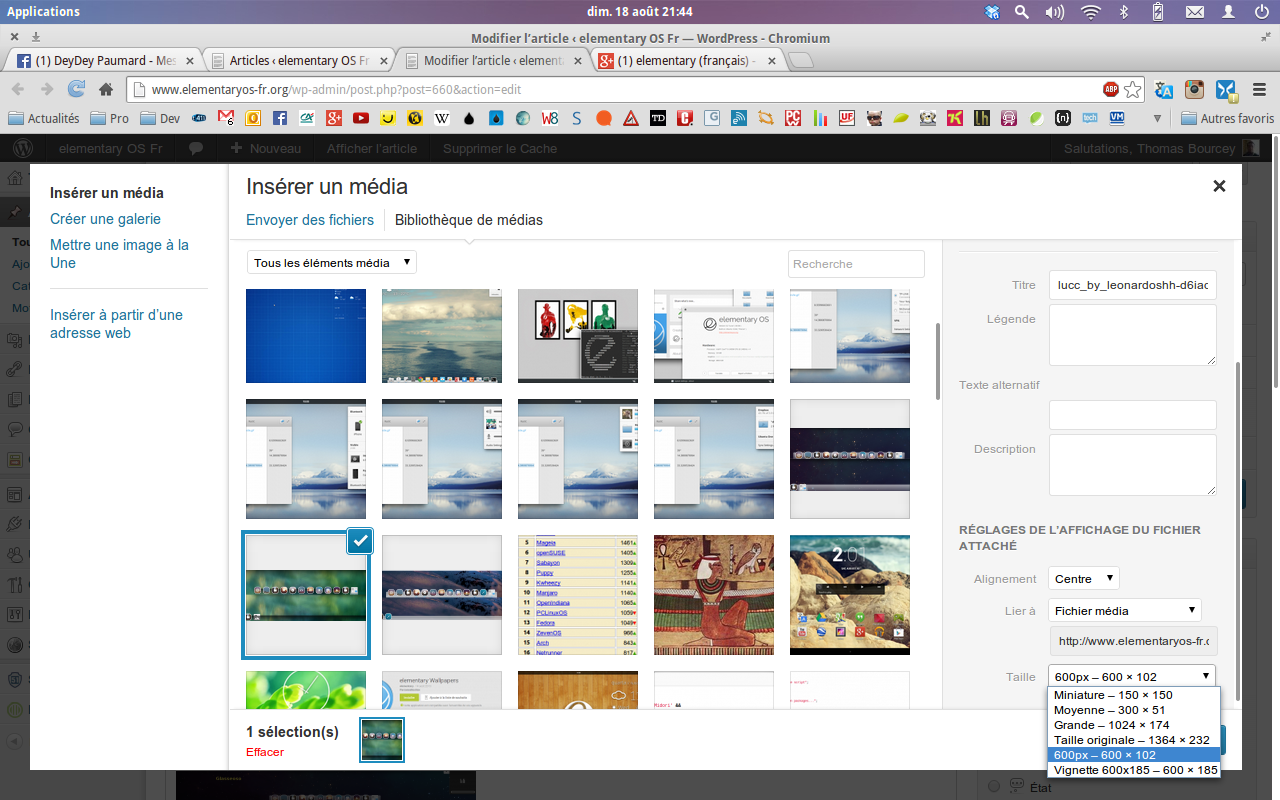Click the Créer une galerie link
Screen dimensions: 1280x800
click(105, 219)
